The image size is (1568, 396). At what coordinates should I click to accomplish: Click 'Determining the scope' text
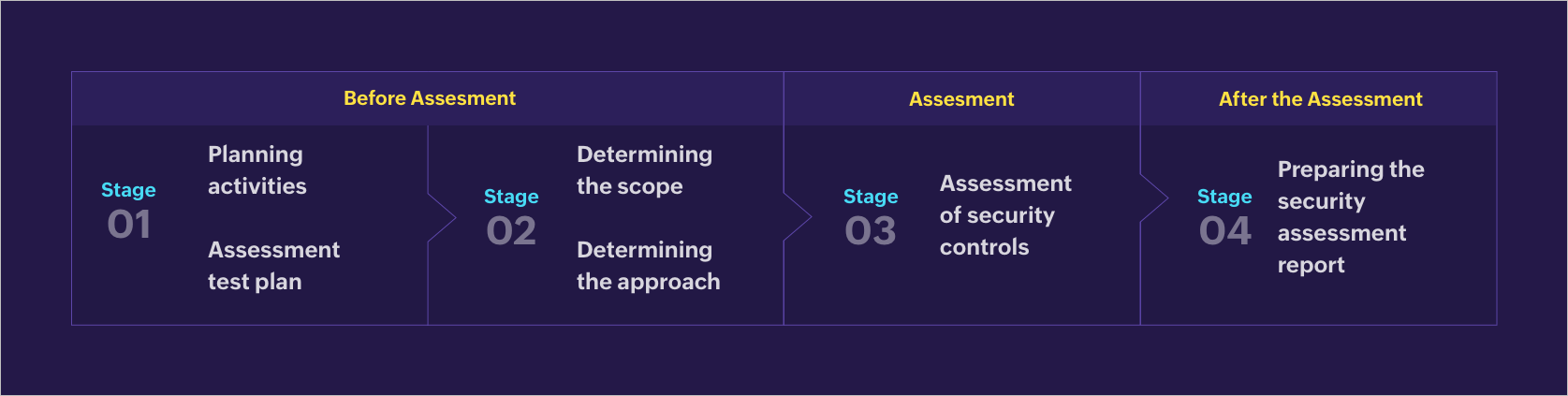click(x=644, y=170)
